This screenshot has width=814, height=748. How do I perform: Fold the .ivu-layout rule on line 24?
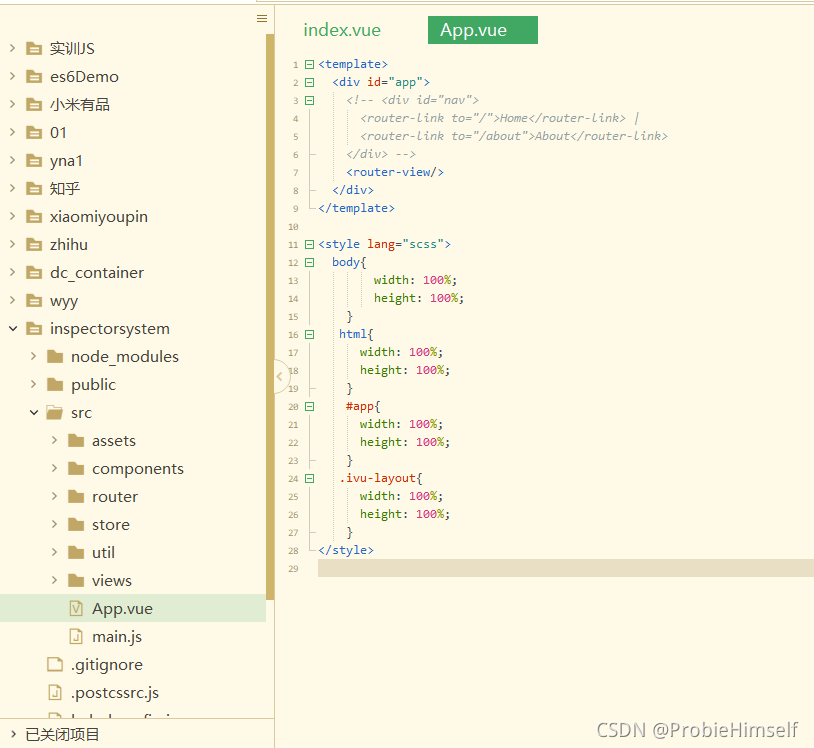309,479
